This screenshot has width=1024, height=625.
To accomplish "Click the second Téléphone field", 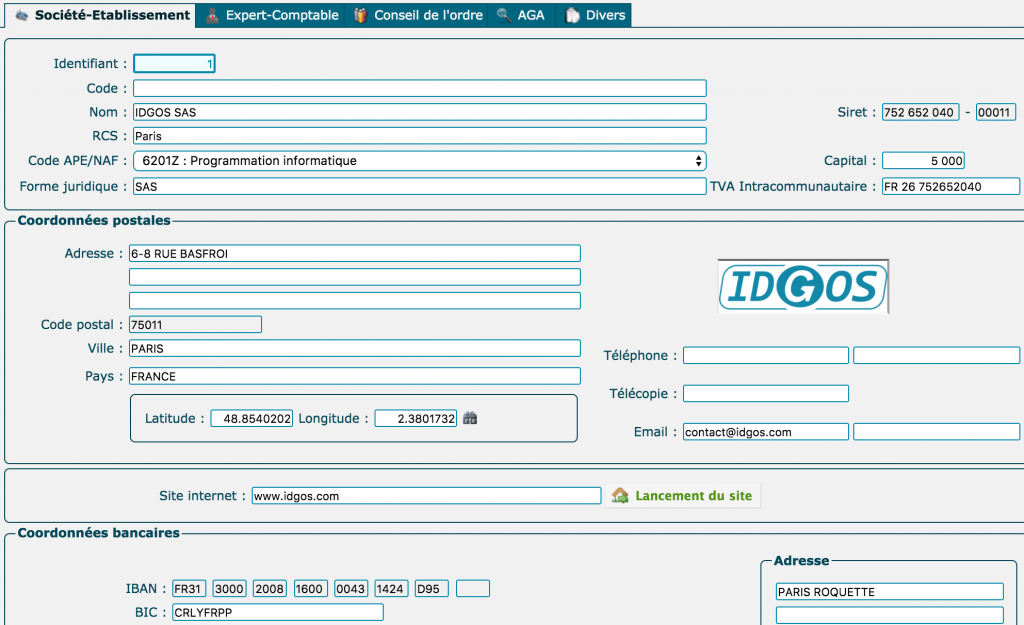I will (936, 355).
